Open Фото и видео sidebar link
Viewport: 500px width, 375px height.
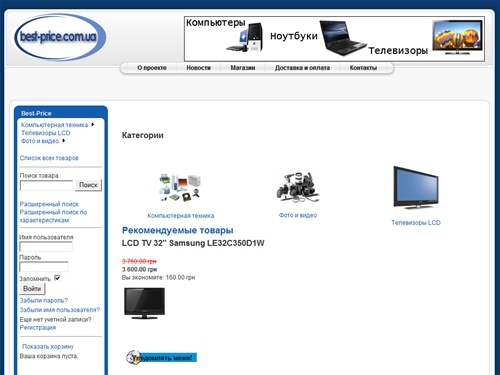click(x=40, y=141)
